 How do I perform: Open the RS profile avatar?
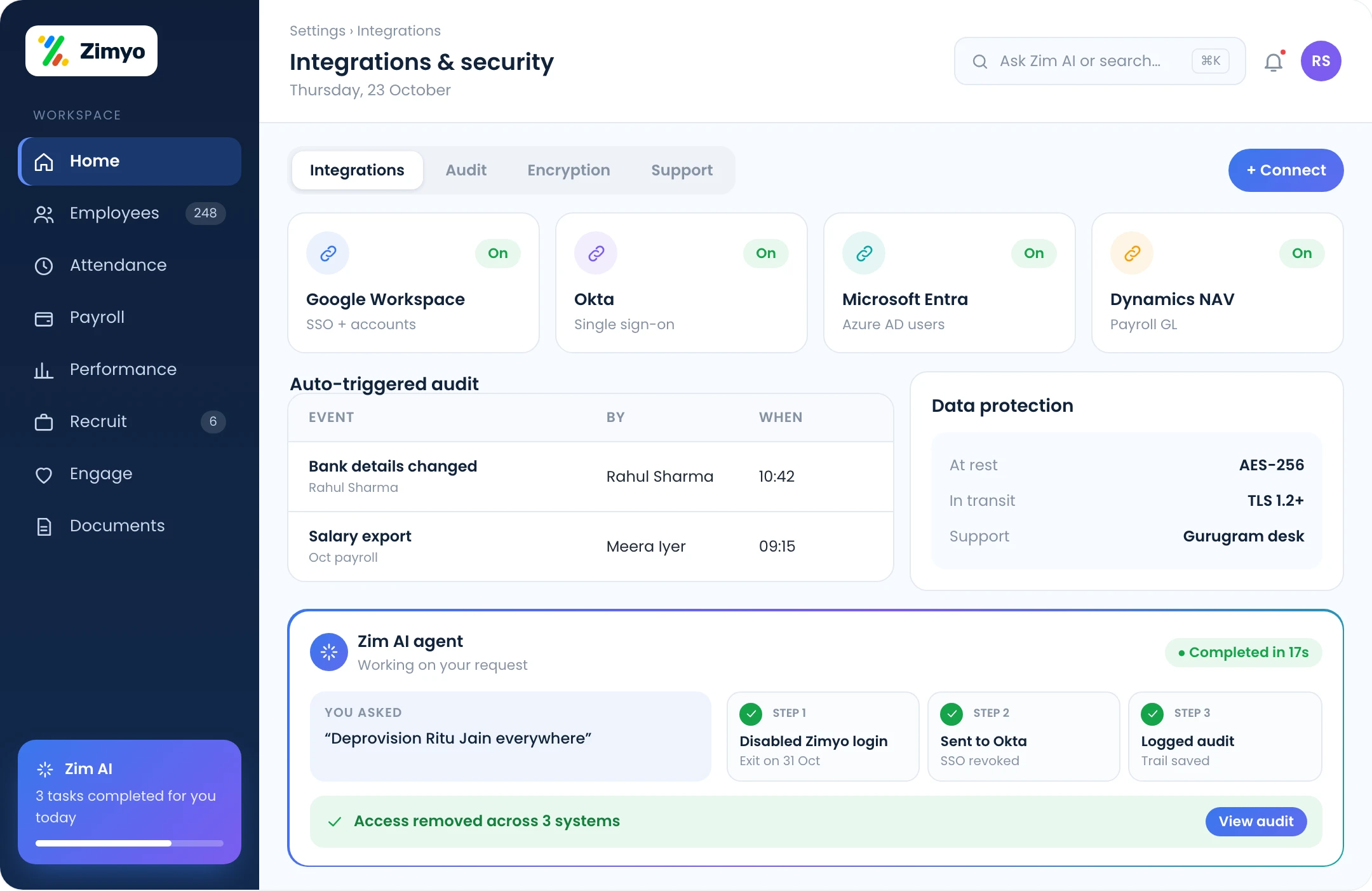pyautogui.click(x=1321, y=61)
